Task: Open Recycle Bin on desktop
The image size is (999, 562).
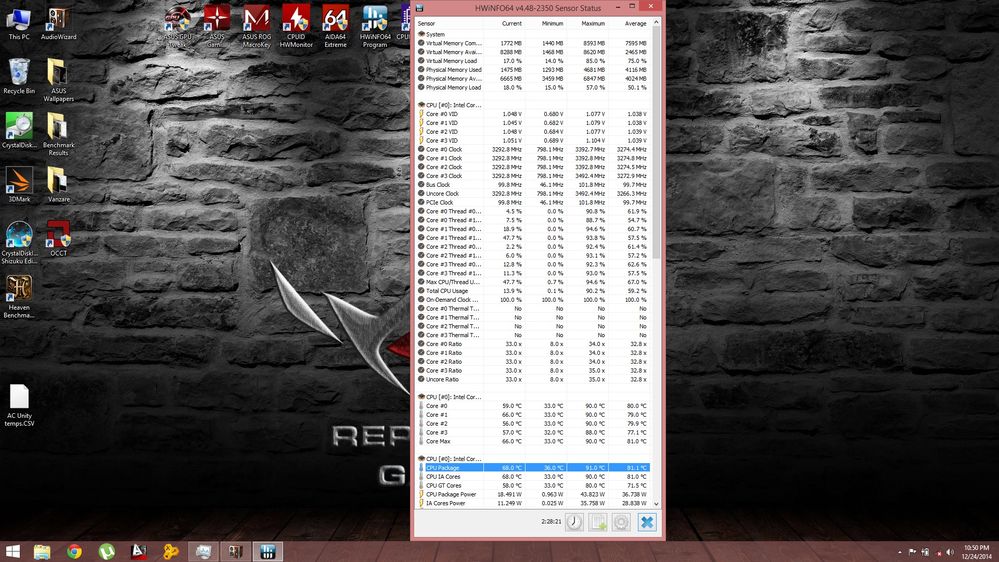Action: (x=19, y=76)
